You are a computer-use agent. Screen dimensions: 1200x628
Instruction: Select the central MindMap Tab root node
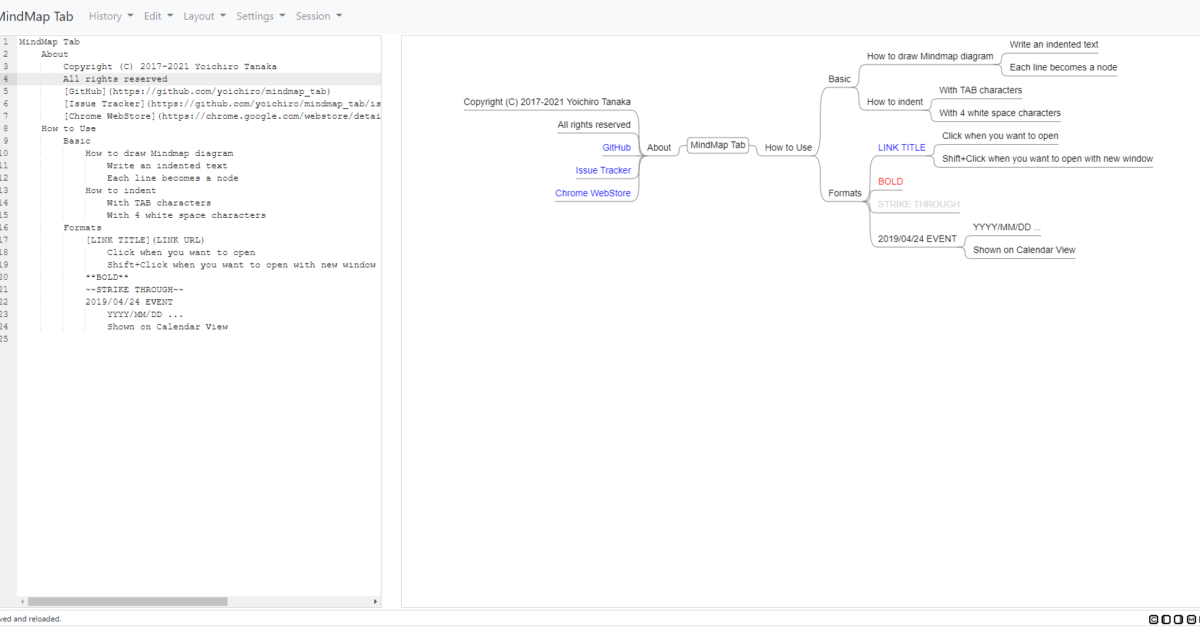[x=718, y=145]
